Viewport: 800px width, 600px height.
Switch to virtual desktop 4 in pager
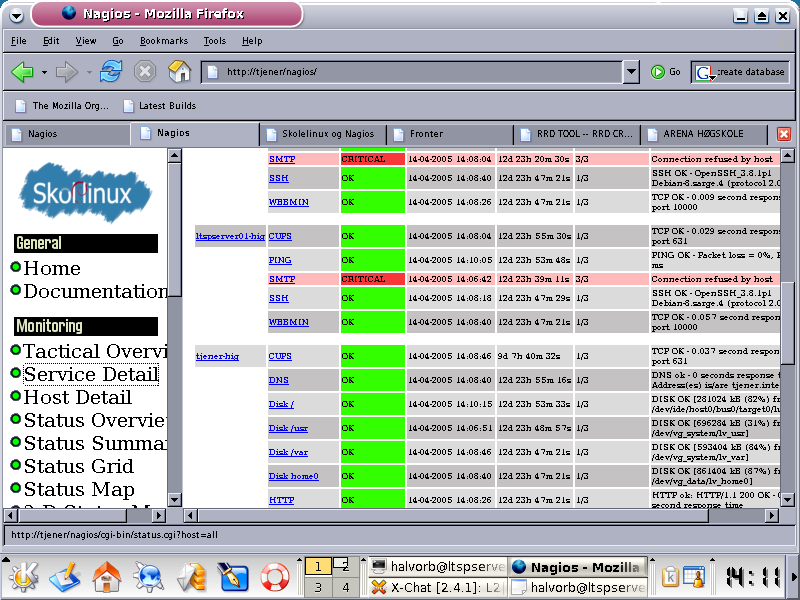click(x=345, y=588)
